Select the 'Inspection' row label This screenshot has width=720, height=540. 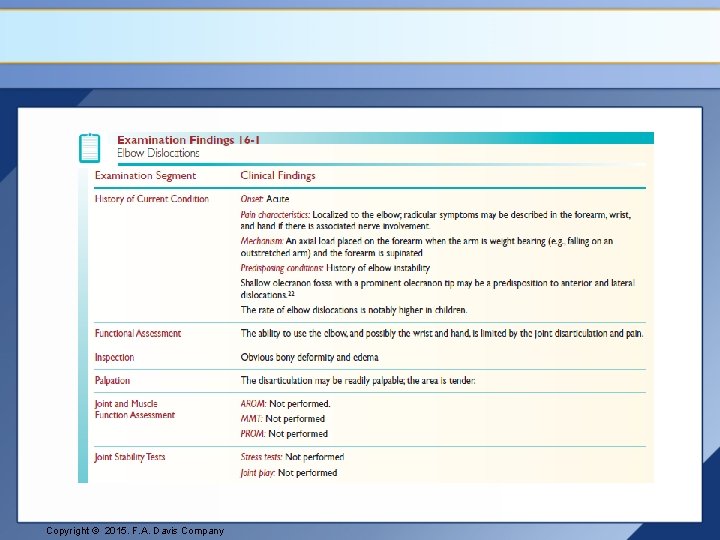114,357
